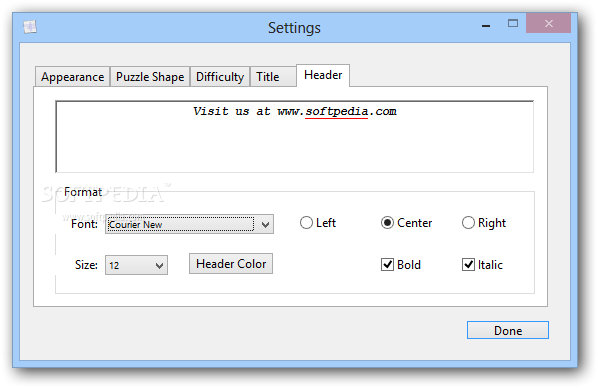Go to the Difficulty tab
The width and height of the screenshot is (598, 388).
220,77
